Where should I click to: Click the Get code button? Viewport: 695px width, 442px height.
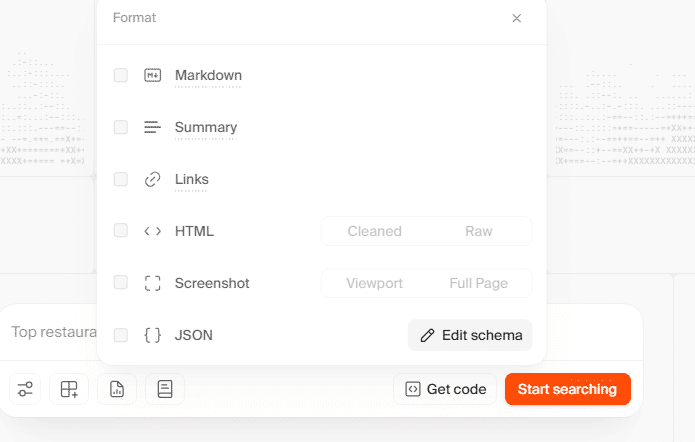446,389
